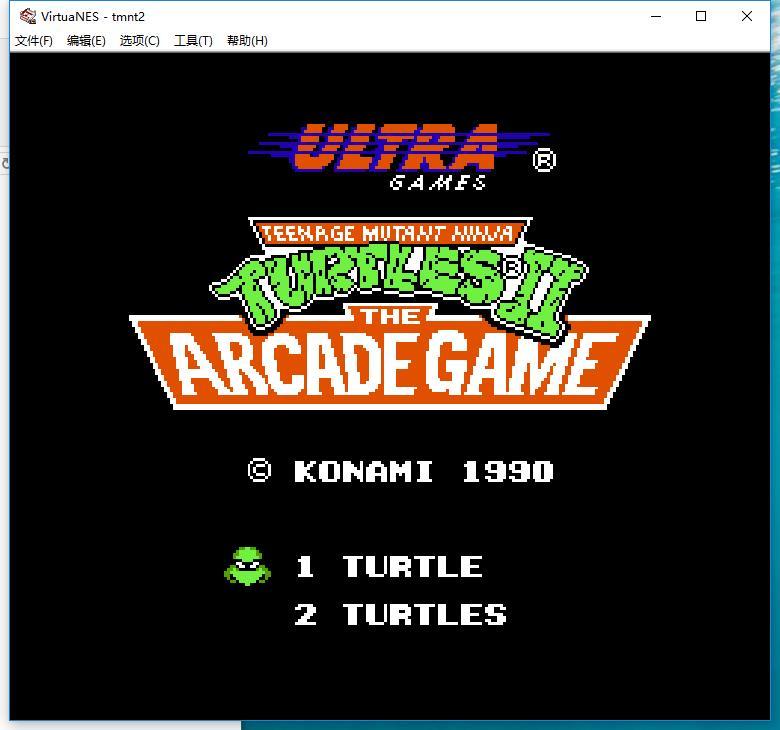Open the 文件(F) menu

[34, 41]
